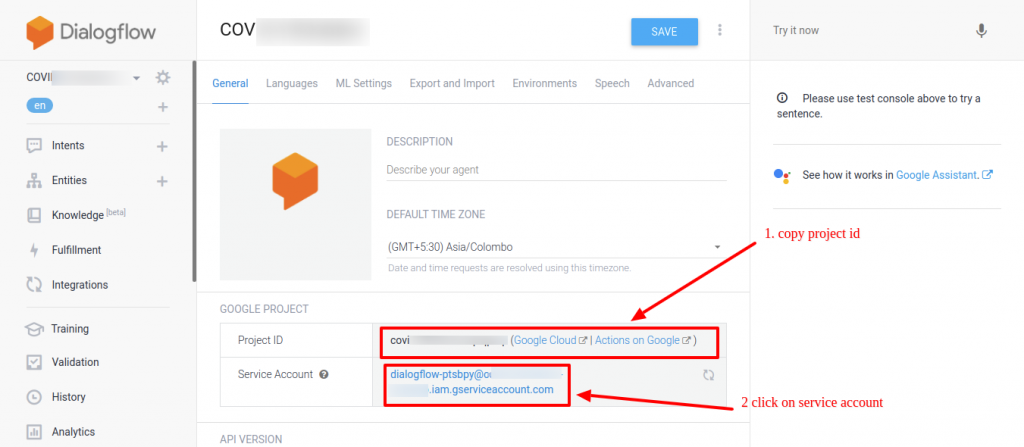Screen dimensions: 1024x447
Task: Click the sidebar vertical scrollbar
Action: click(x=194, y=171)
